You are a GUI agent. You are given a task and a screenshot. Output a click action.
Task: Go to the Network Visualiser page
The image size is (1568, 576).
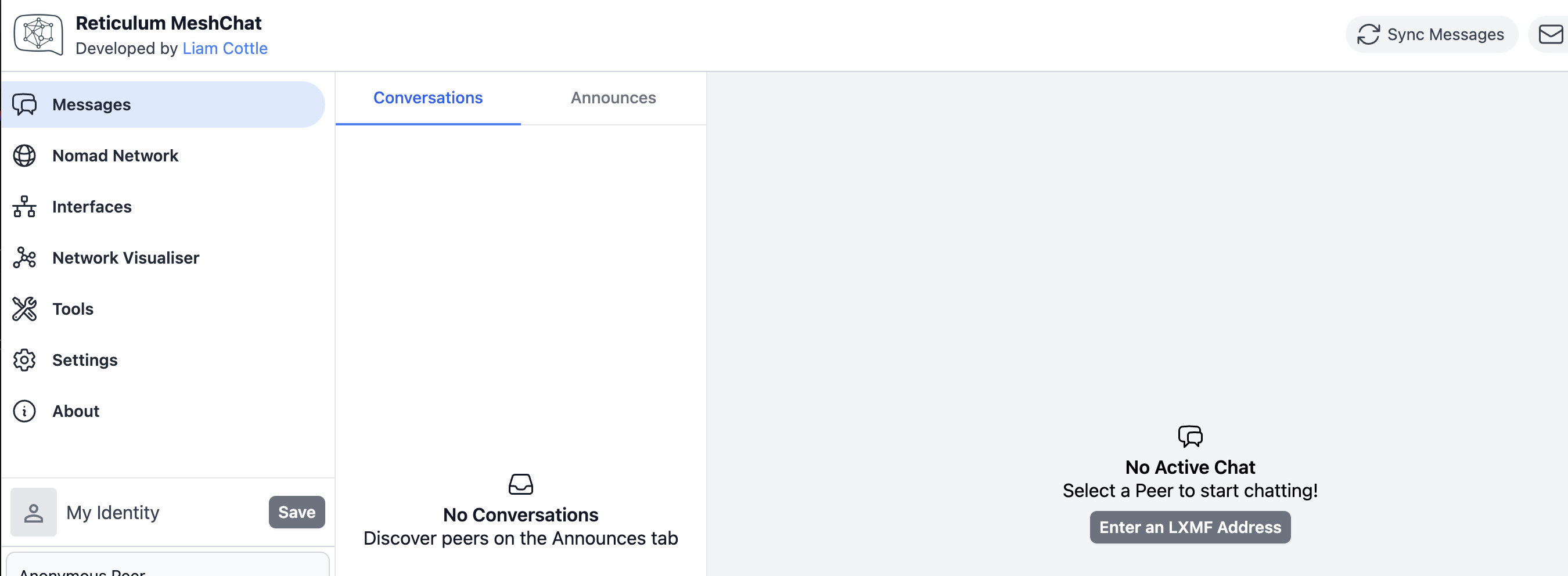(x=125, y=258)
